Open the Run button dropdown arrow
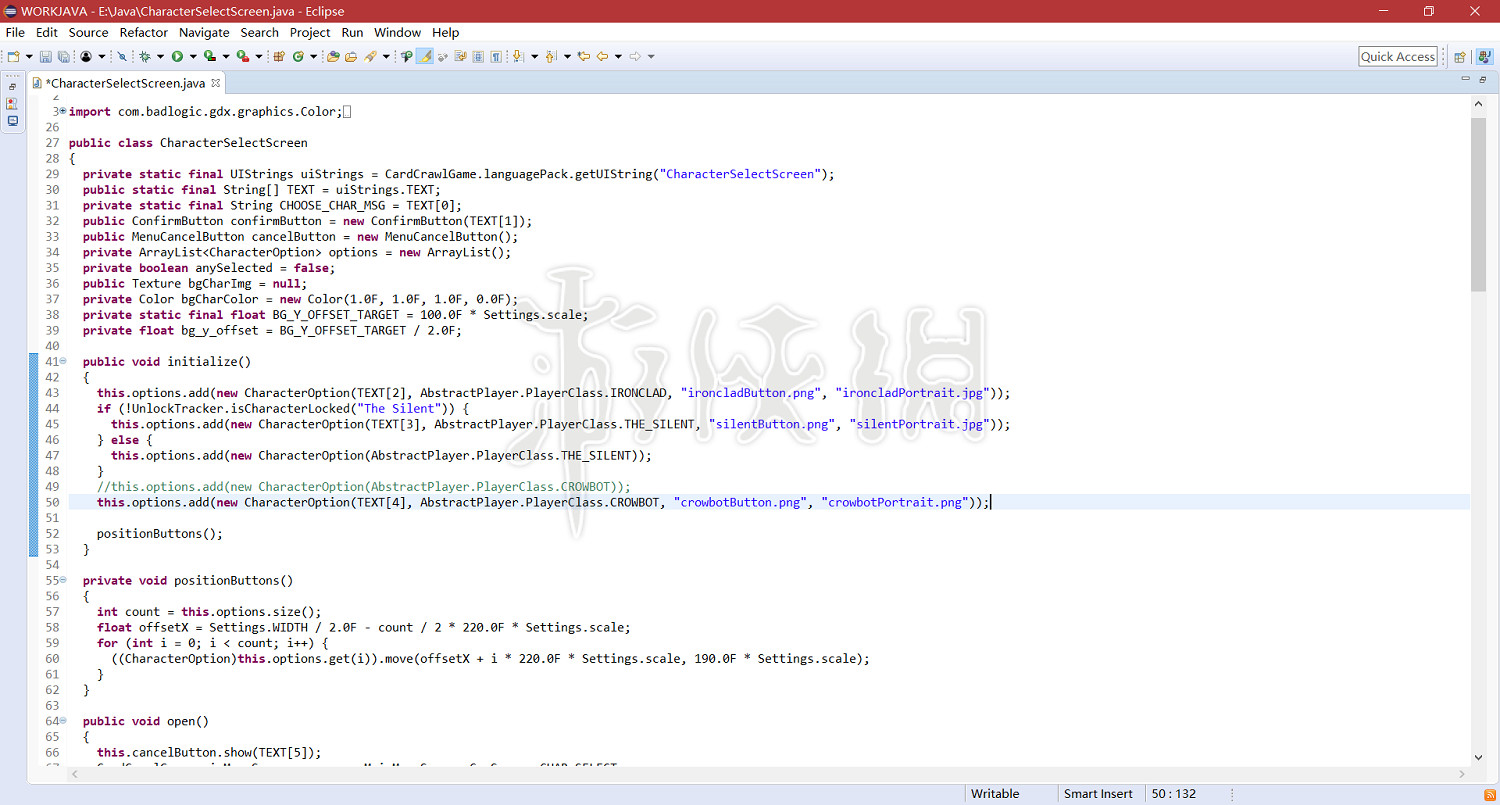The height and width of the screenshot is (805, 1500). (x=192, y=57)
